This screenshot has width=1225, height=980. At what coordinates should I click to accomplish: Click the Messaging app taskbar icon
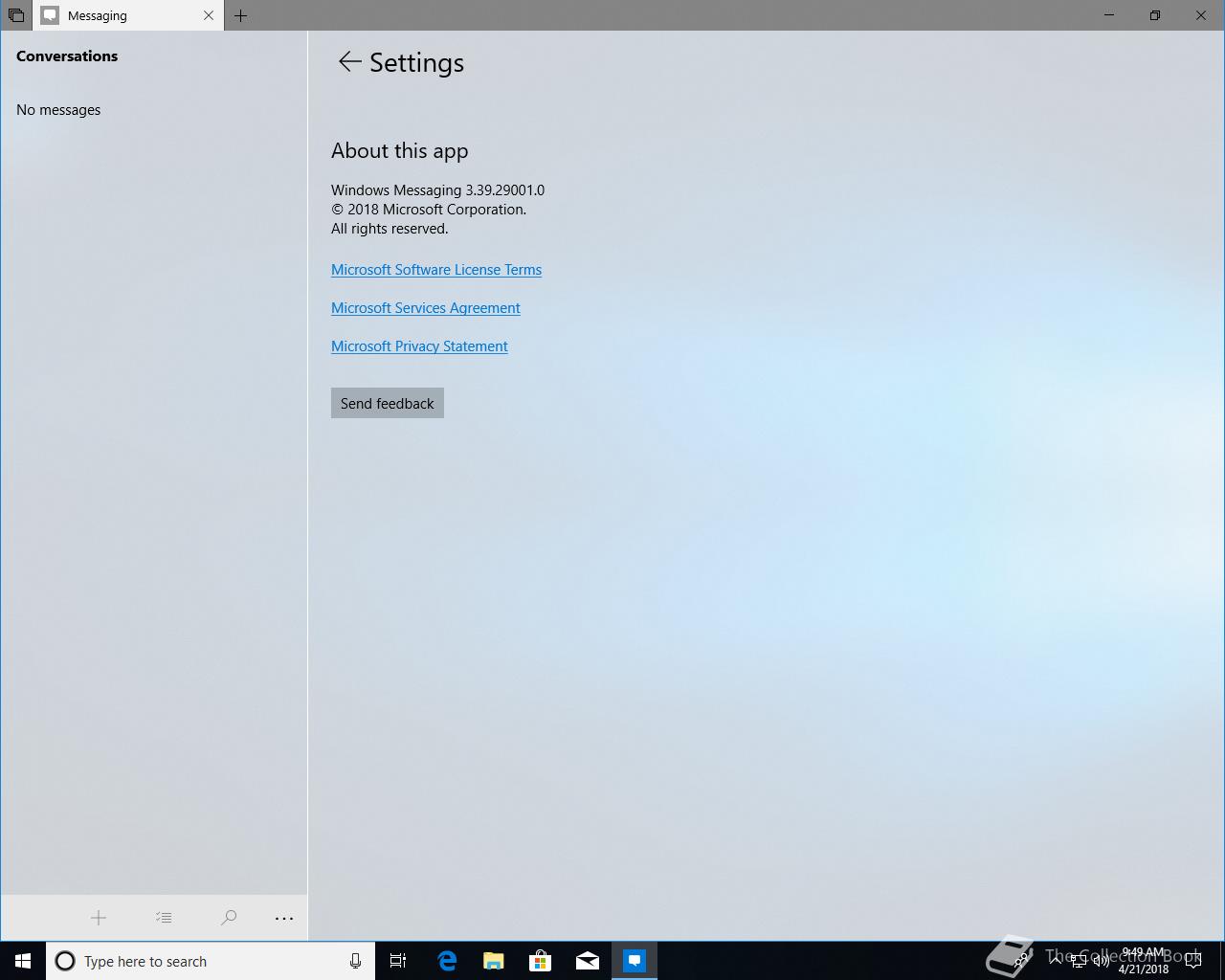(635, 961)
